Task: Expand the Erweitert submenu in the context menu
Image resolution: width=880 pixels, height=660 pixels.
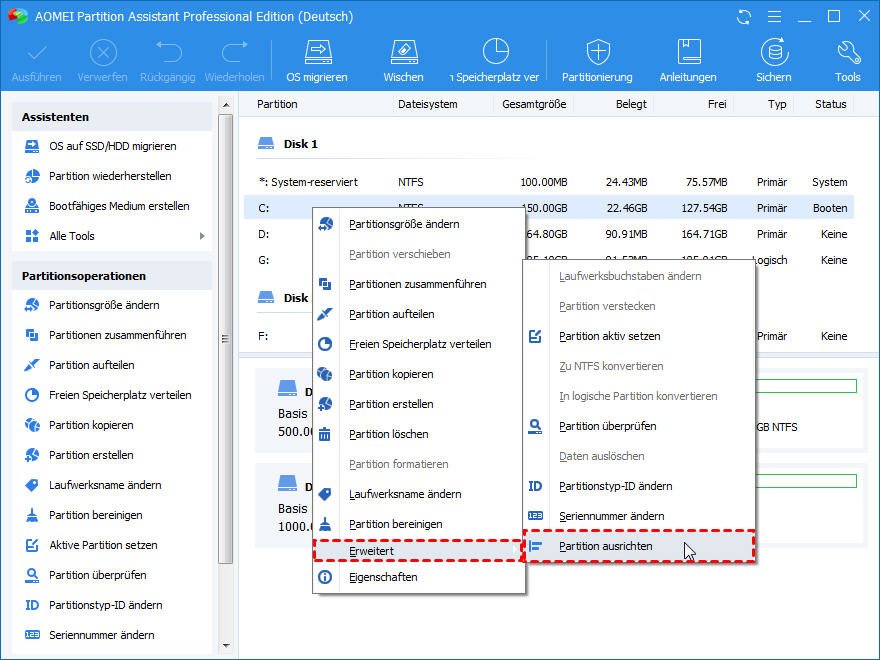Action: pos(419,551)
